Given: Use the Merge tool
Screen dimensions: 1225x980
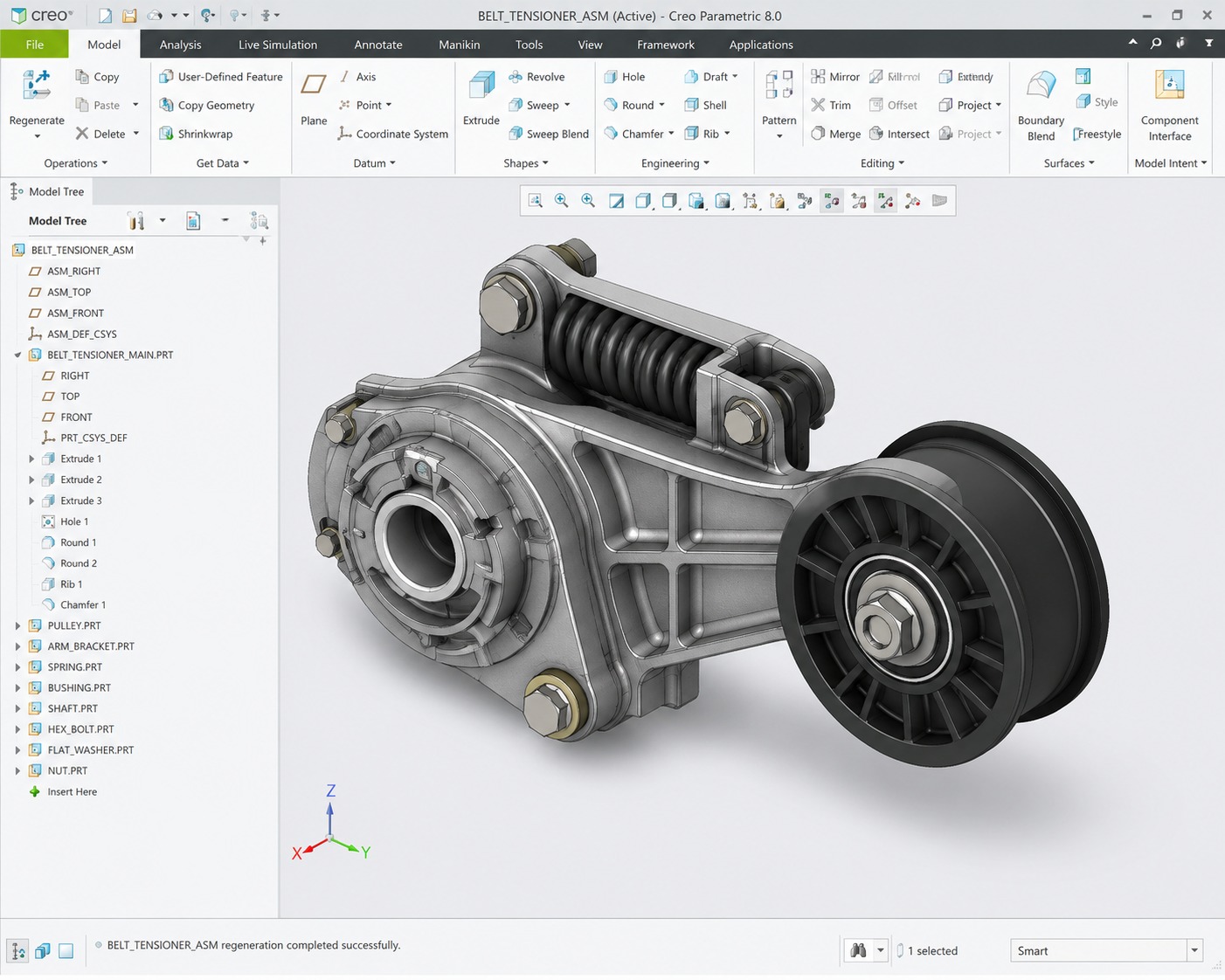Looking at the screenshot, I should point(835,134).
